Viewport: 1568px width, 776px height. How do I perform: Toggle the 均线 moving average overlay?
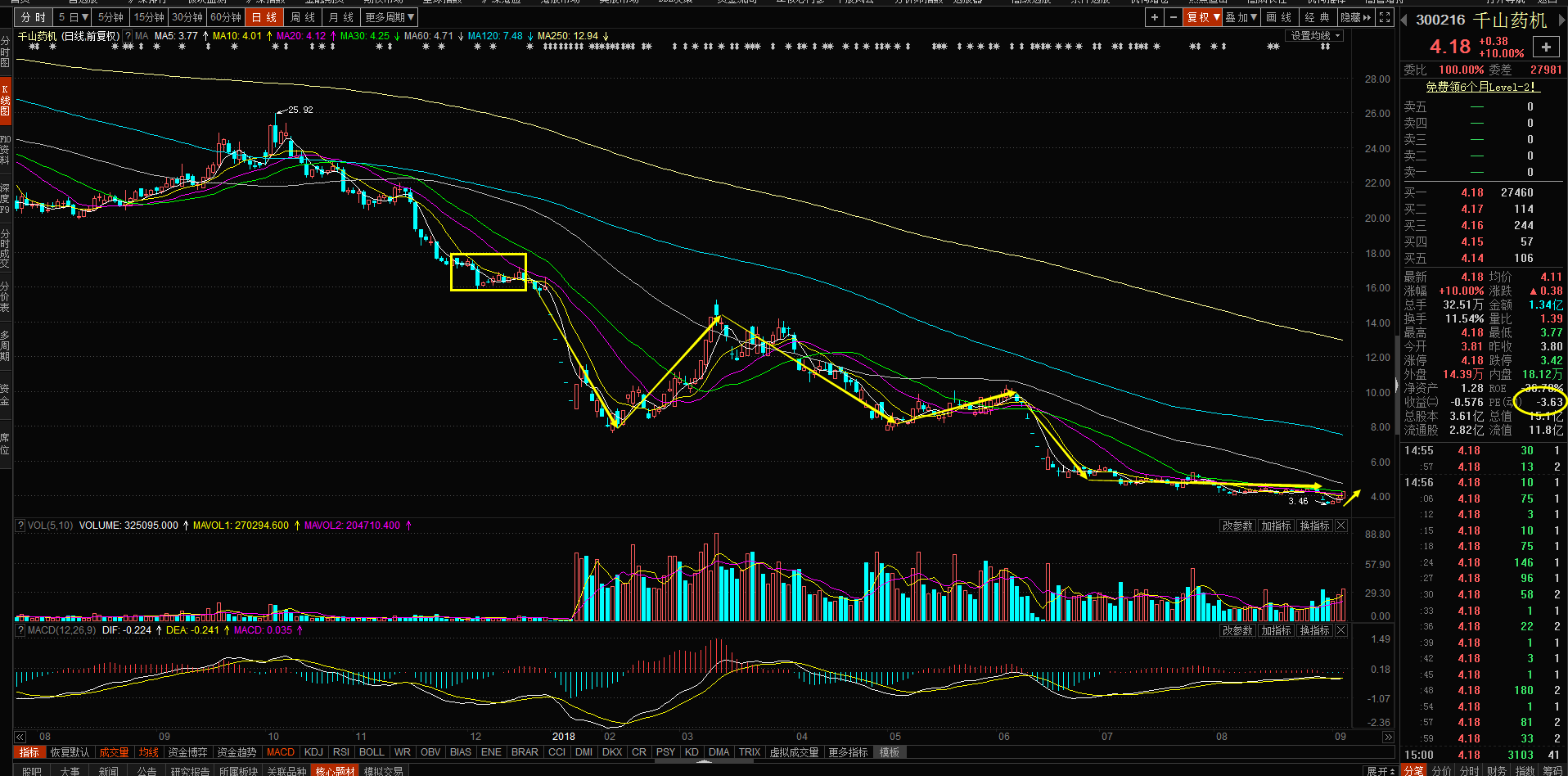(x=148, y=752)
